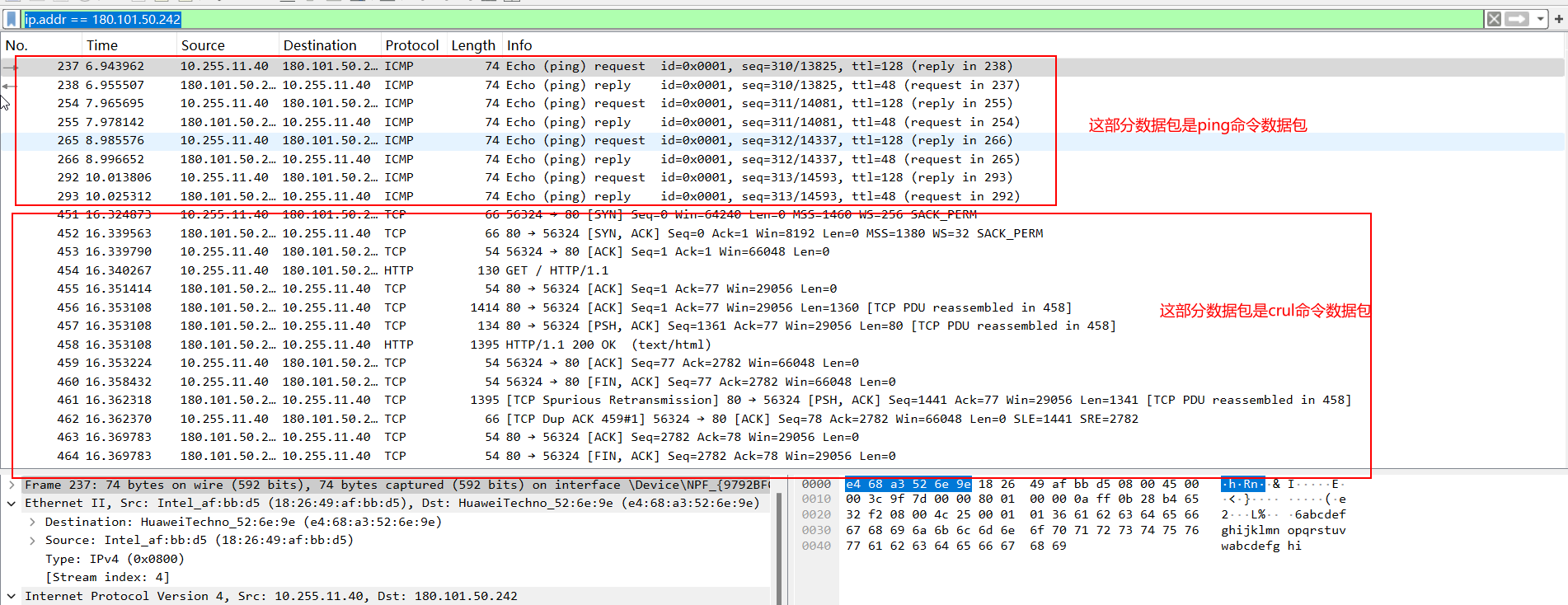
Task: Clear the ip.addr display filter
Action: point(1493,19)
